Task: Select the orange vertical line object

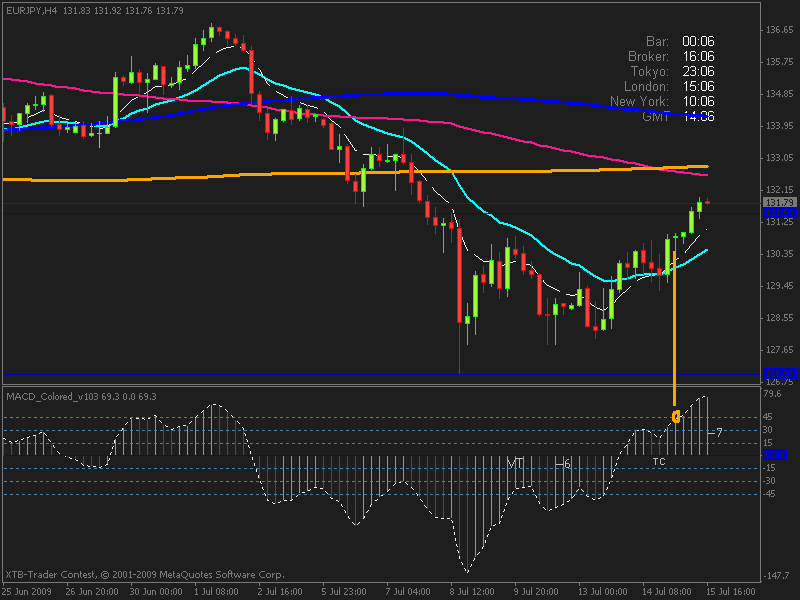Action: 675,329
